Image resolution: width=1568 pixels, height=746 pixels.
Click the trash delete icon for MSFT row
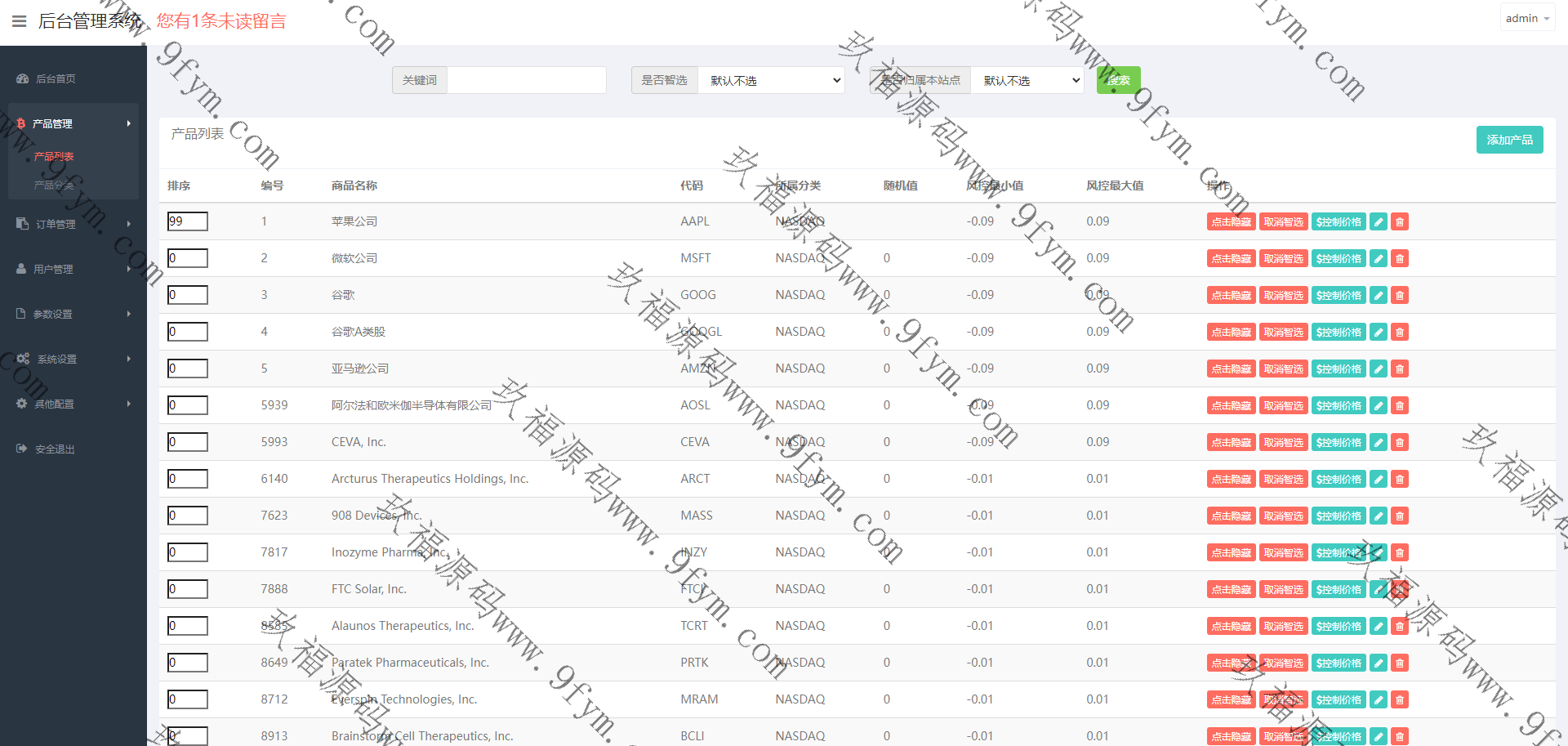coord(1400,258)
